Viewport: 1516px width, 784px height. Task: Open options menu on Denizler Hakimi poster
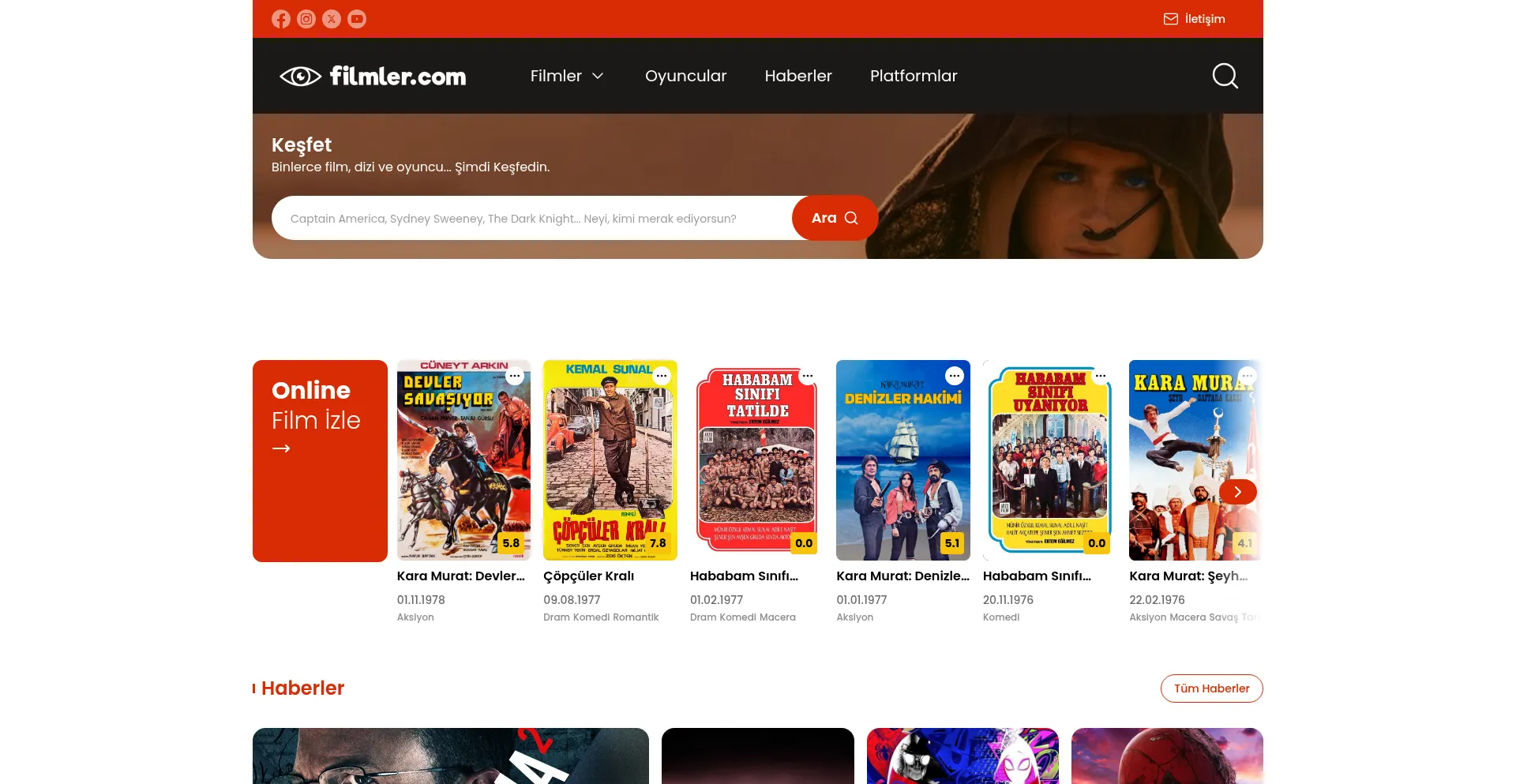[955, 376]
